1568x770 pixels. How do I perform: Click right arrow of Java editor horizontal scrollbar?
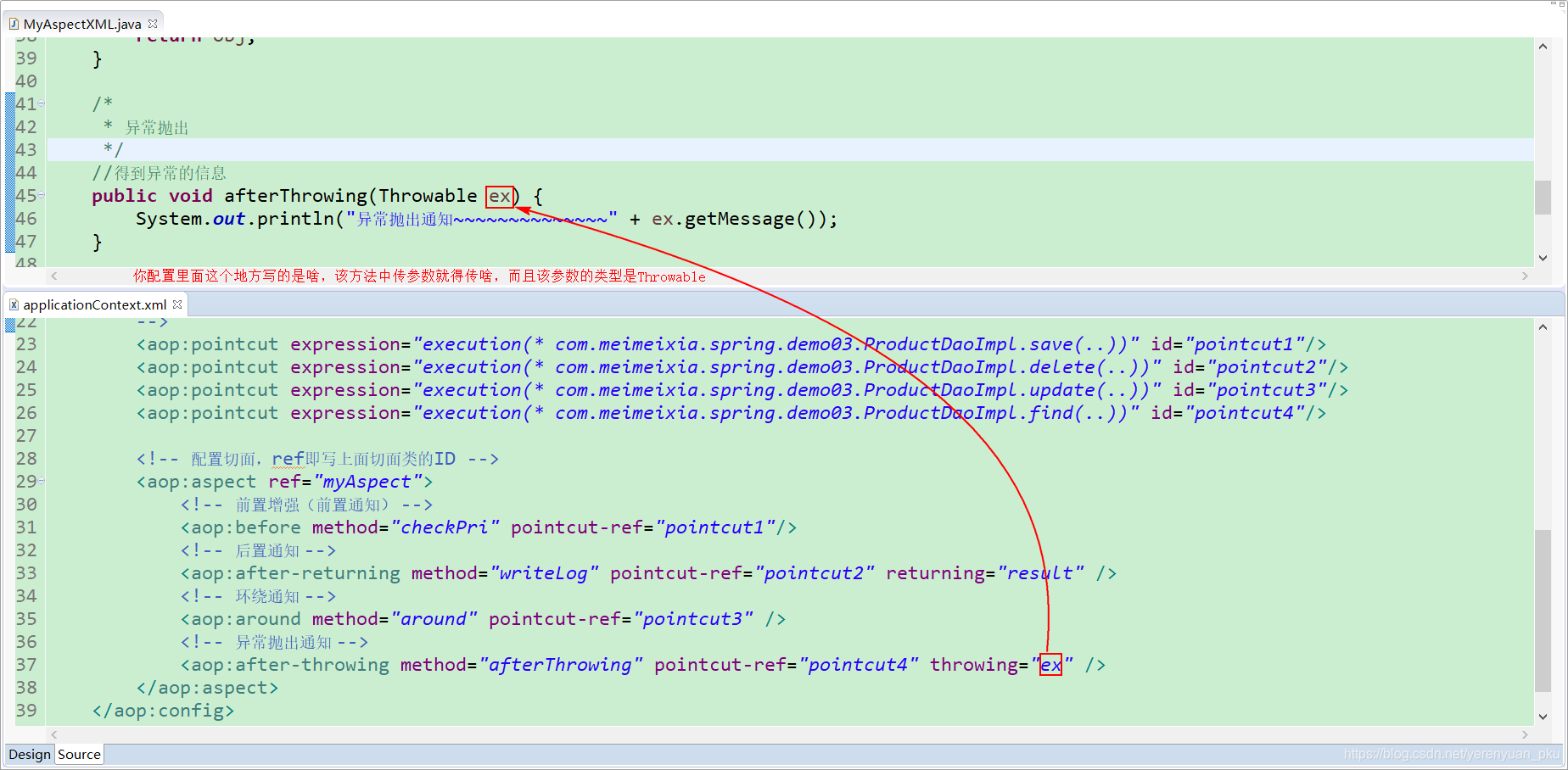[x=1525, y=276]
